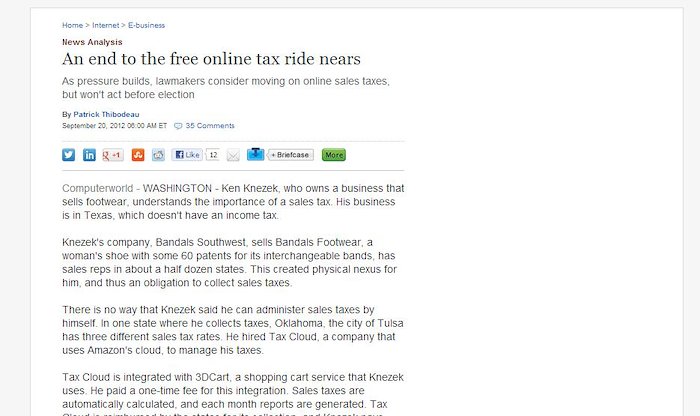Open the Internet breadcrumb link
This screenshot has width=700, height=416.
pos(106,25)
